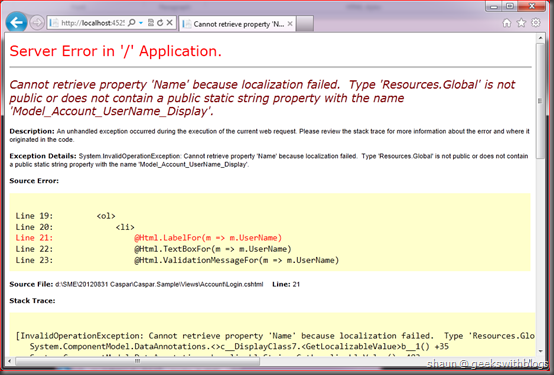Click the compatibility view icon

151,23
